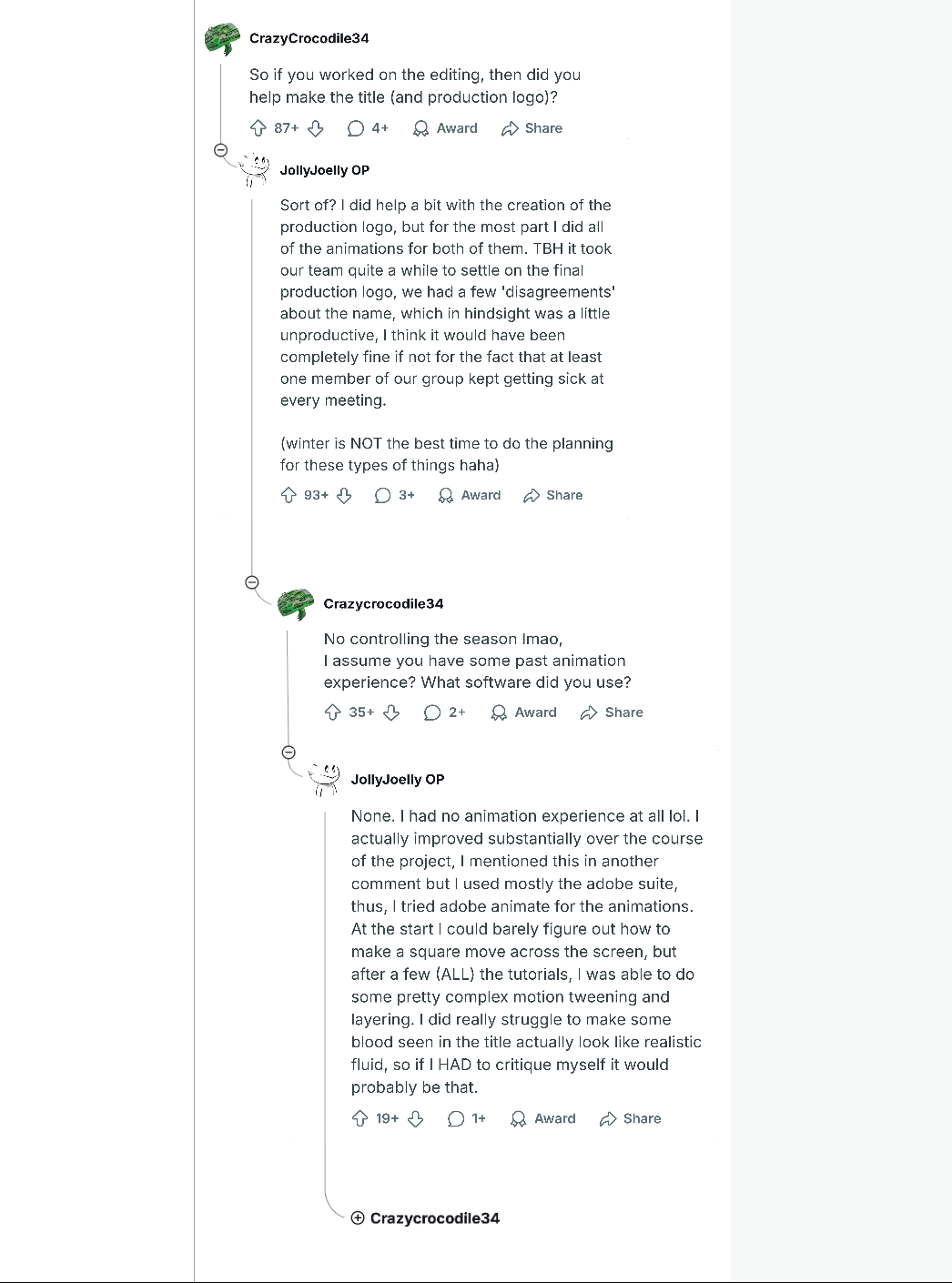Collapse the thread under CrazyCrocodile34's top comment

[220, 150]
